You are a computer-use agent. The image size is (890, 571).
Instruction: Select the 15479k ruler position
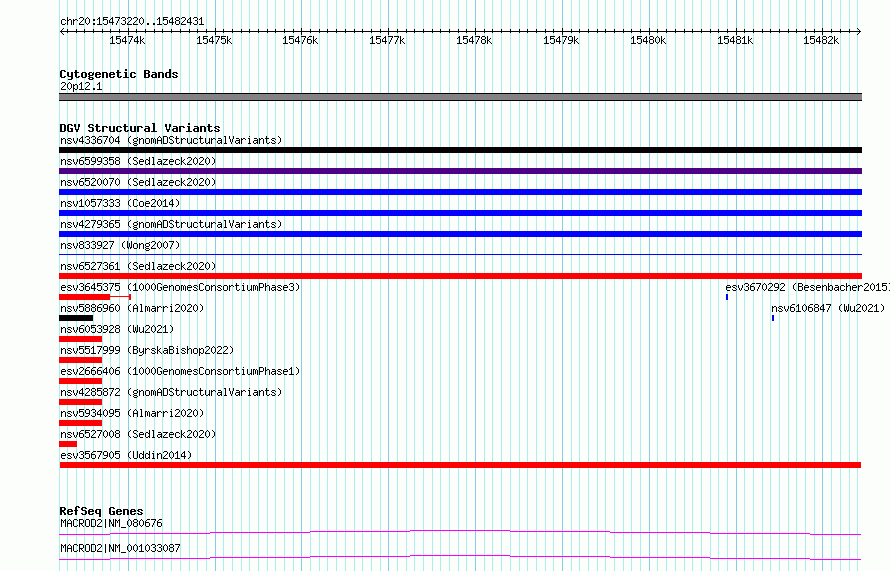click(561, 40)
